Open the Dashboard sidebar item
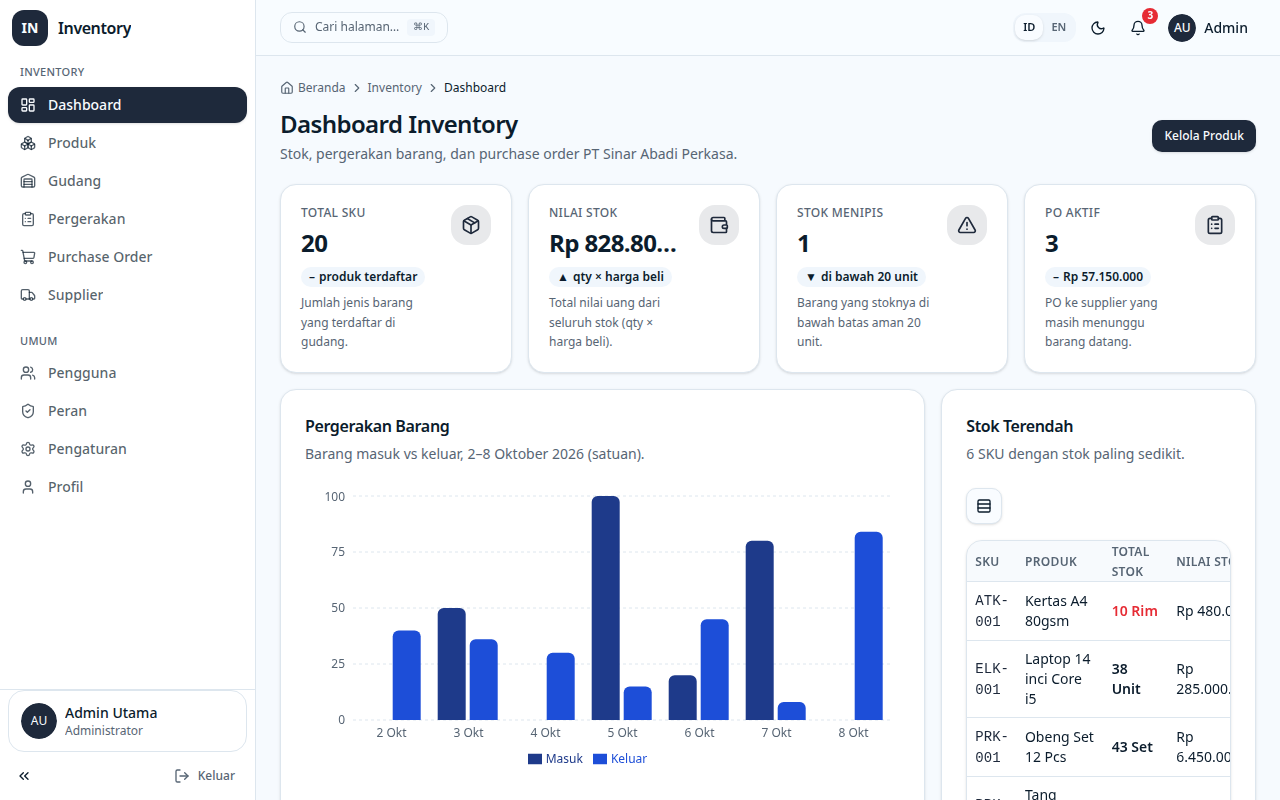The image size is (1280, 800). pyautogui.click(x=127, y=105)
